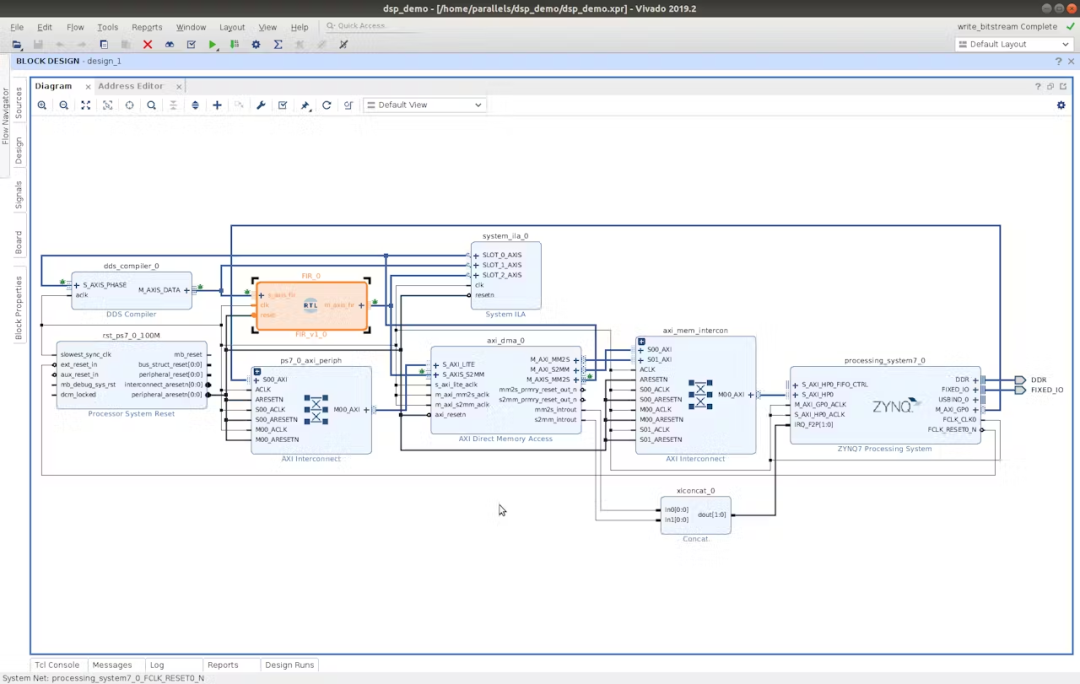The height and width of the screenshot is (684, 1080).
Task: Show the Sources side panel
Action: pos(18,104)
